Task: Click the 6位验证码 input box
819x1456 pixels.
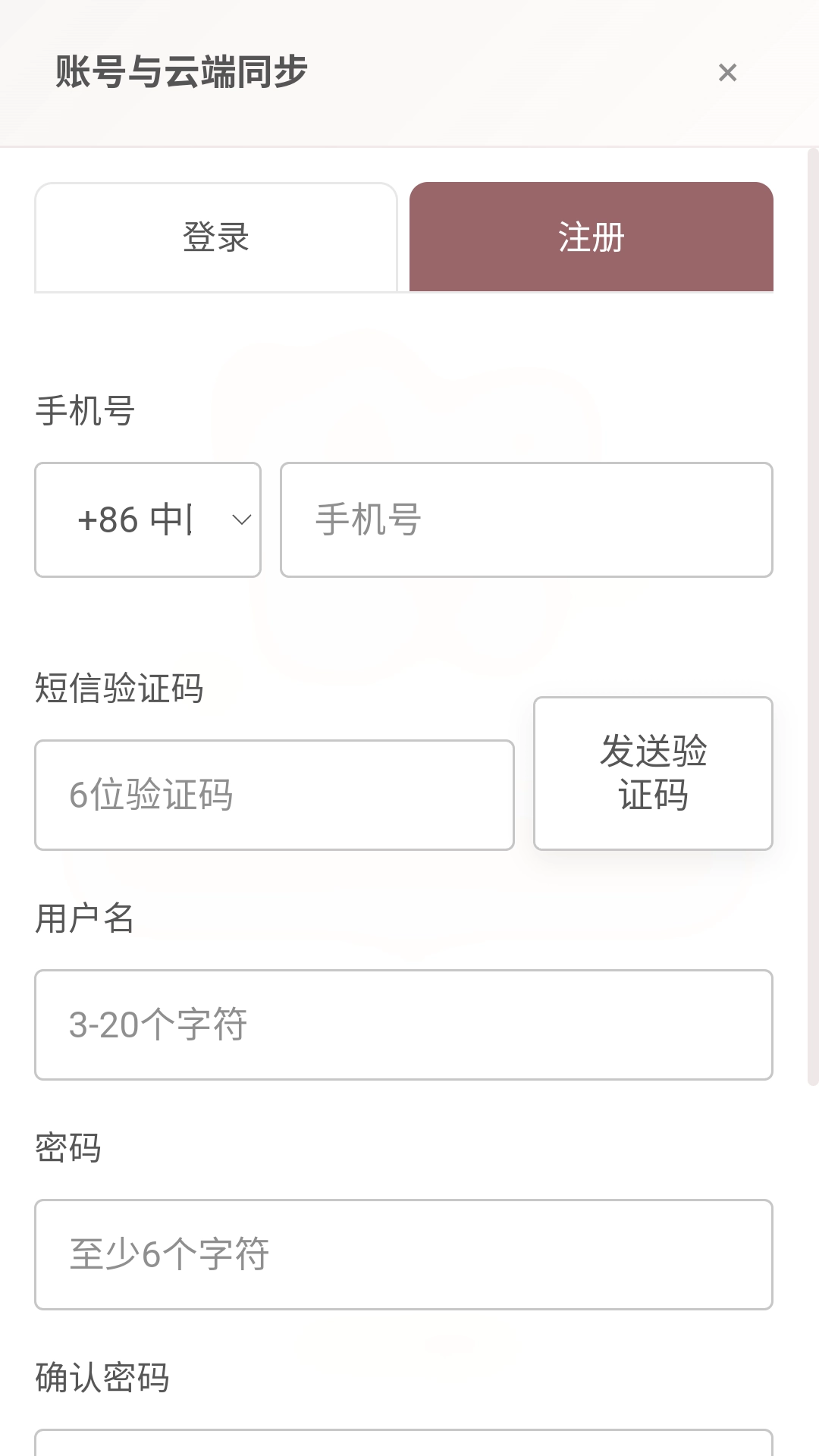Action: coord(274,795)
